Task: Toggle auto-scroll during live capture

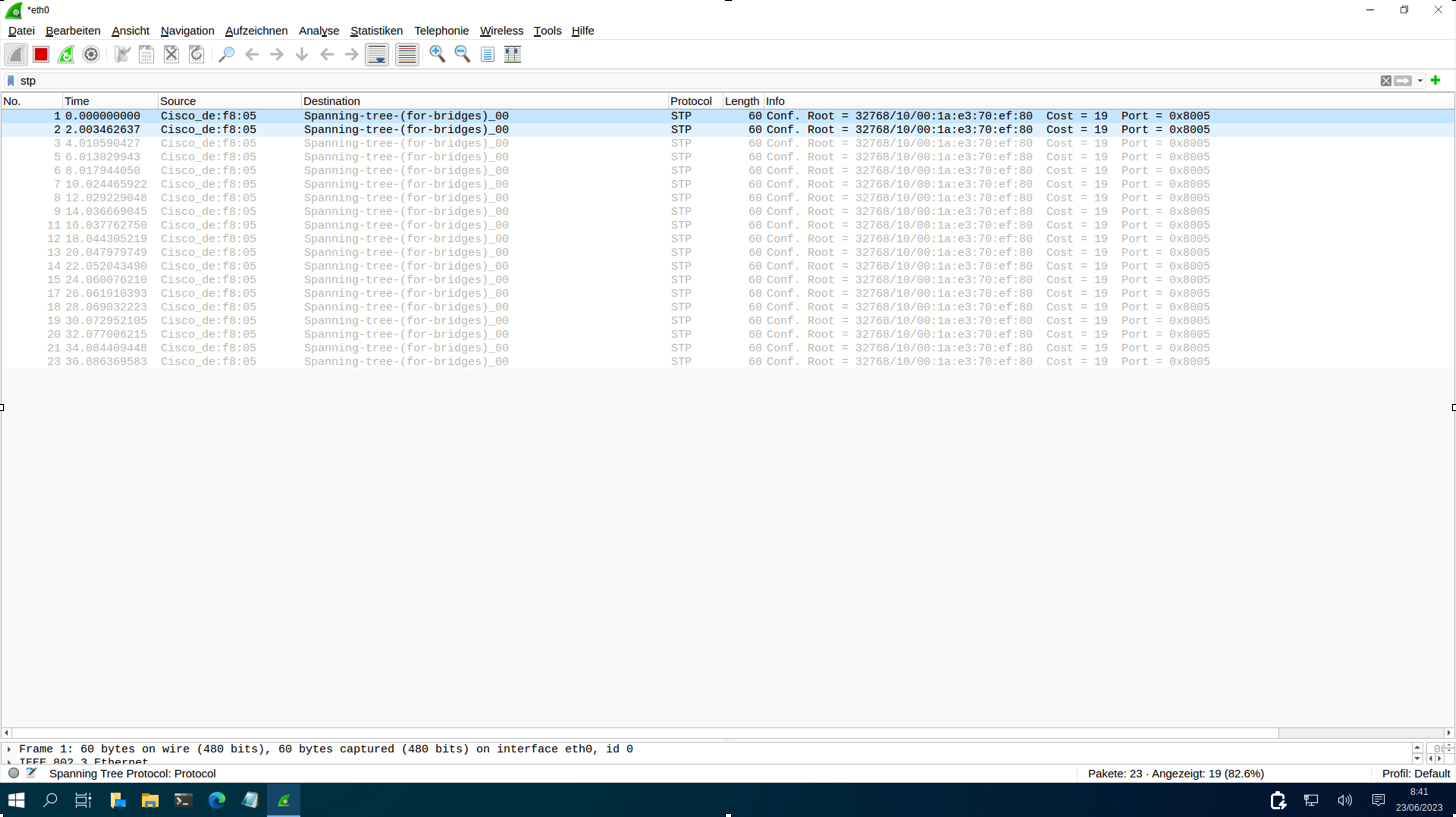Action: coord(377,54)
